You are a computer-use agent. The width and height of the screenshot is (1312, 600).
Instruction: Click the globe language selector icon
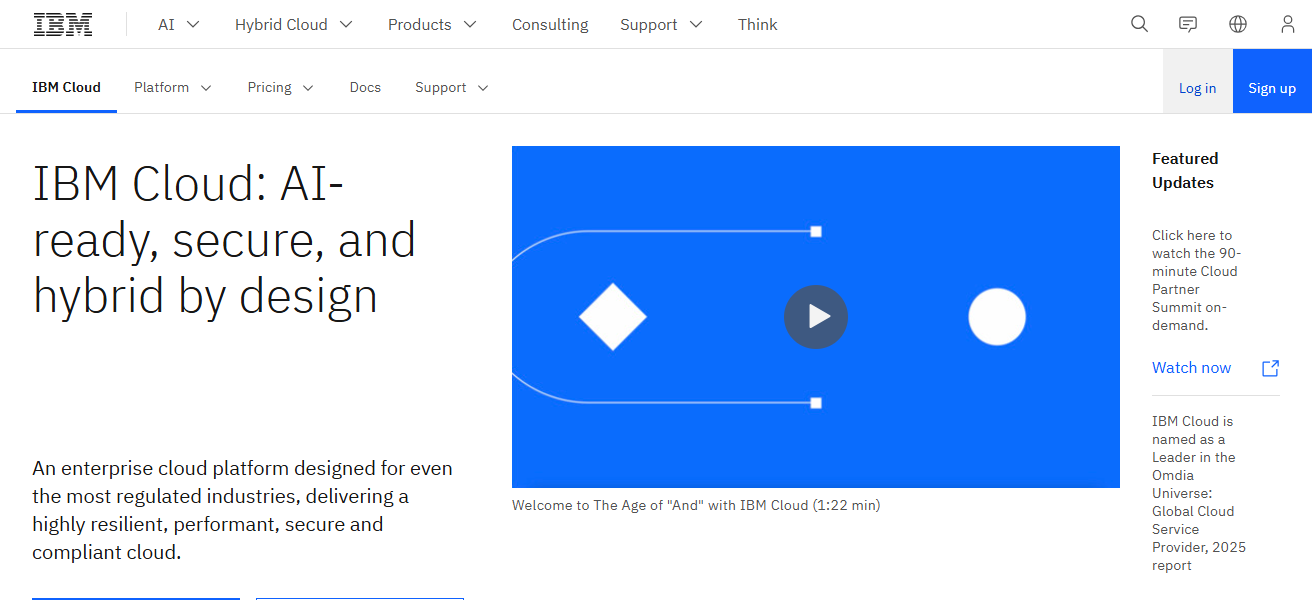pos(1238,24)
